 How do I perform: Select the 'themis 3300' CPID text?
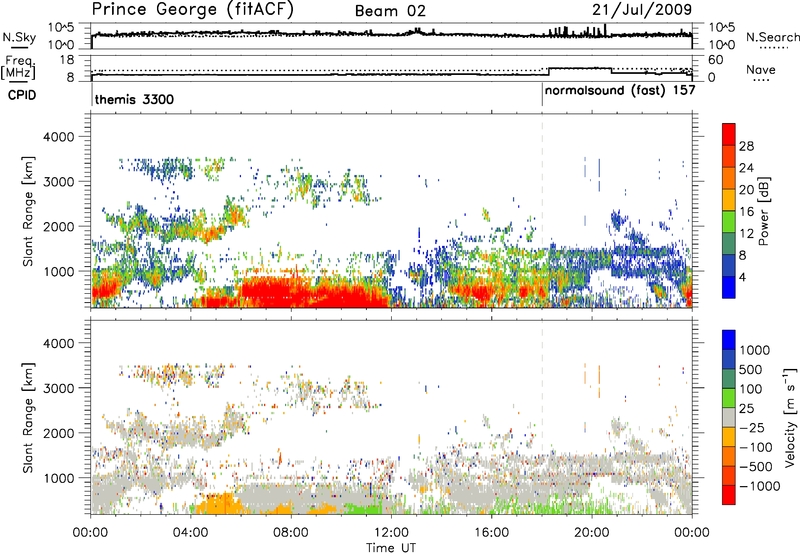tap(134, 99)
